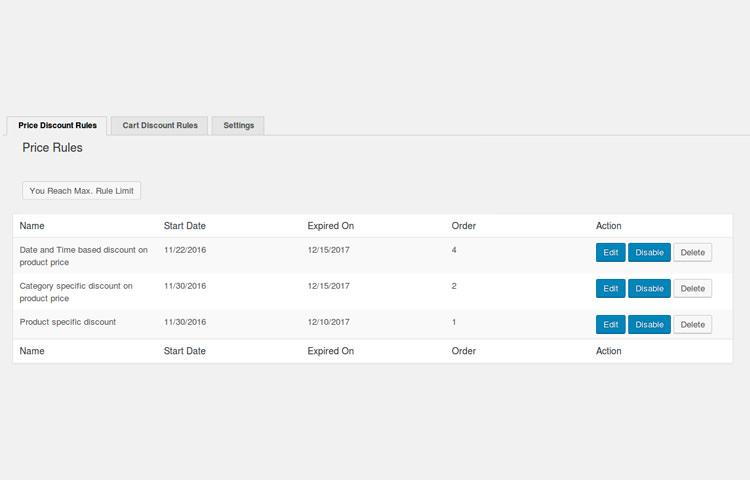Click expiry date 12/10/2017

coord(329,322)
